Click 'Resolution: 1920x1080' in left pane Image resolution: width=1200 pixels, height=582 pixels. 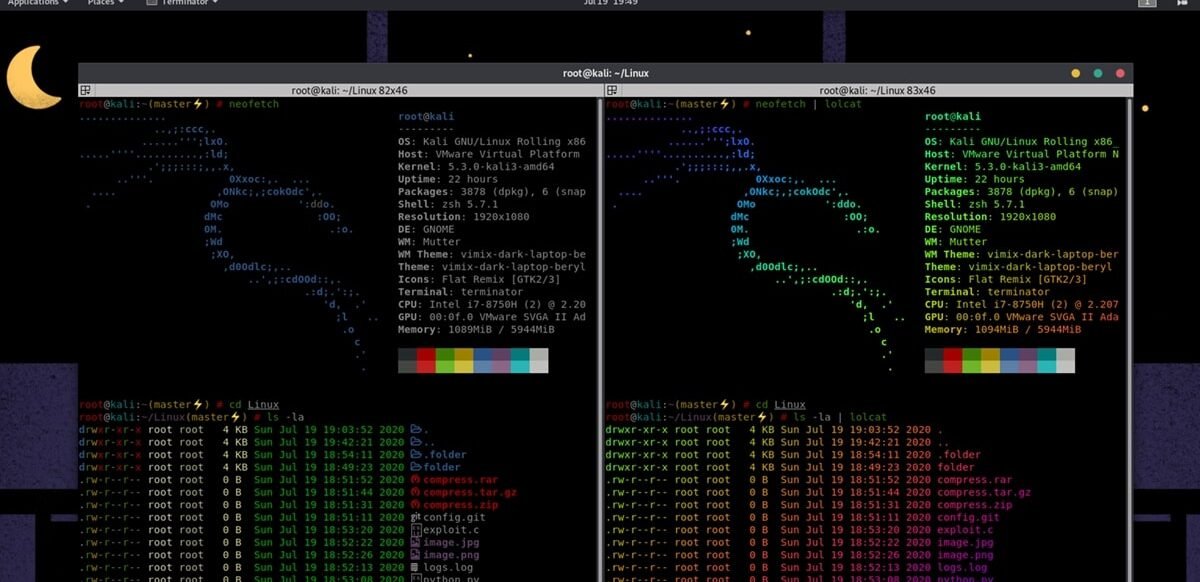point(463,217)
